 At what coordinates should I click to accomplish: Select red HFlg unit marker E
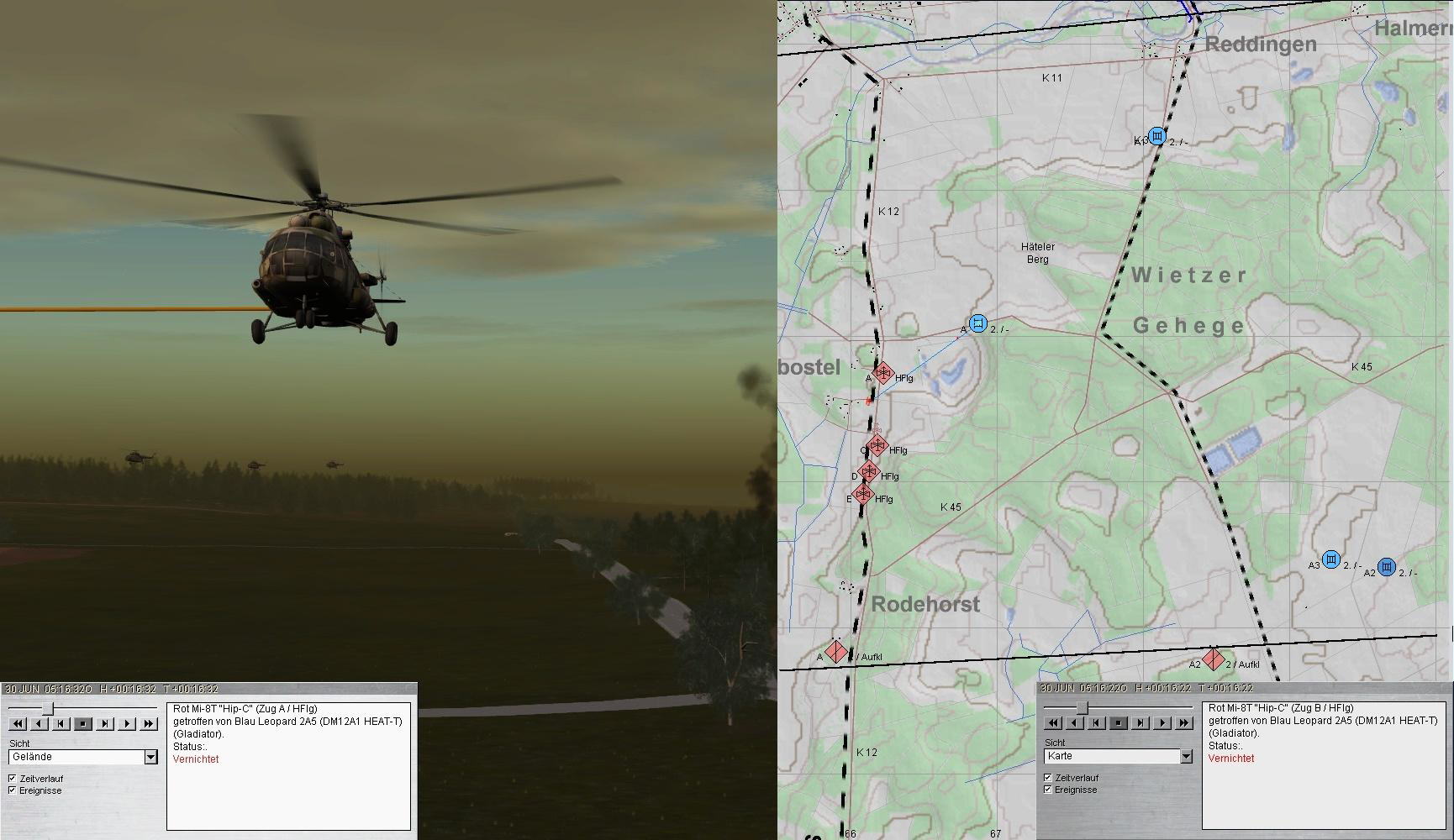coord(863,494)
